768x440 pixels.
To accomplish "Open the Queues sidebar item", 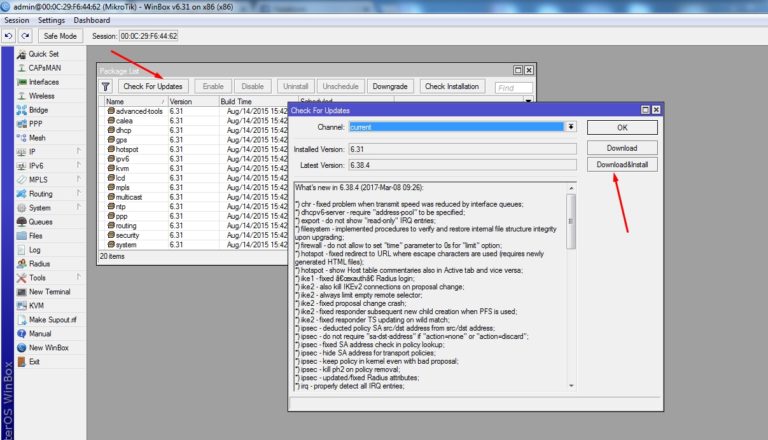I will [x=40, y=221].
